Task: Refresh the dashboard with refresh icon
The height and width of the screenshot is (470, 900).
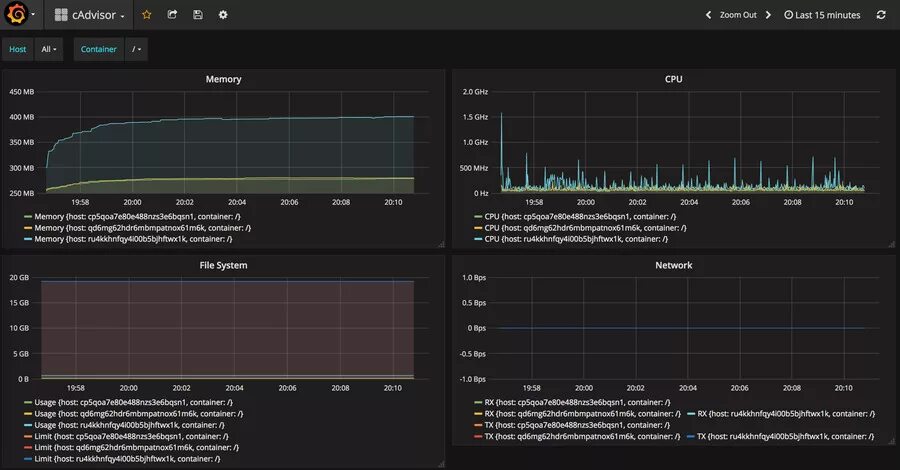Action: click(881, 15)
